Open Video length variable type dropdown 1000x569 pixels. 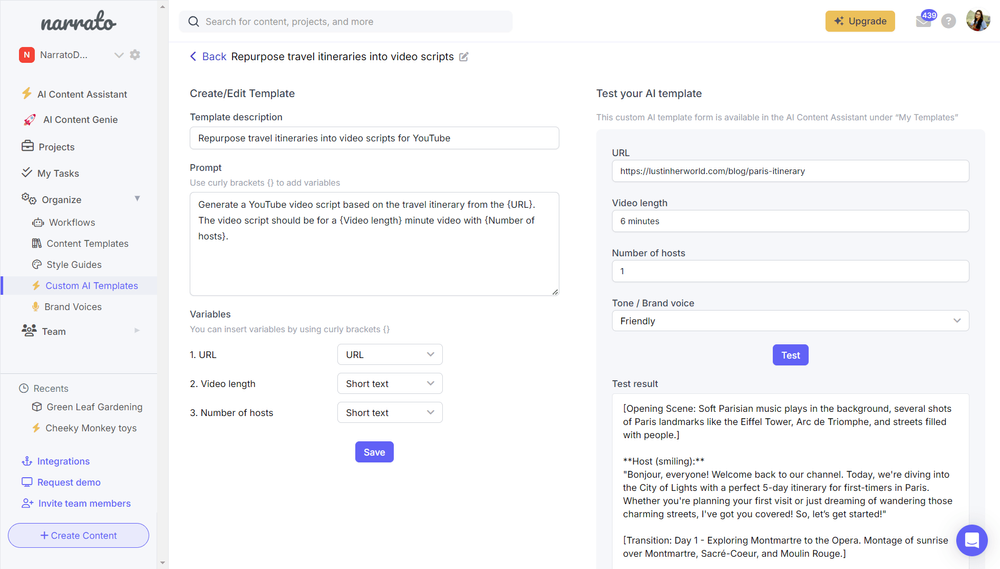click(x=390, y=383)
